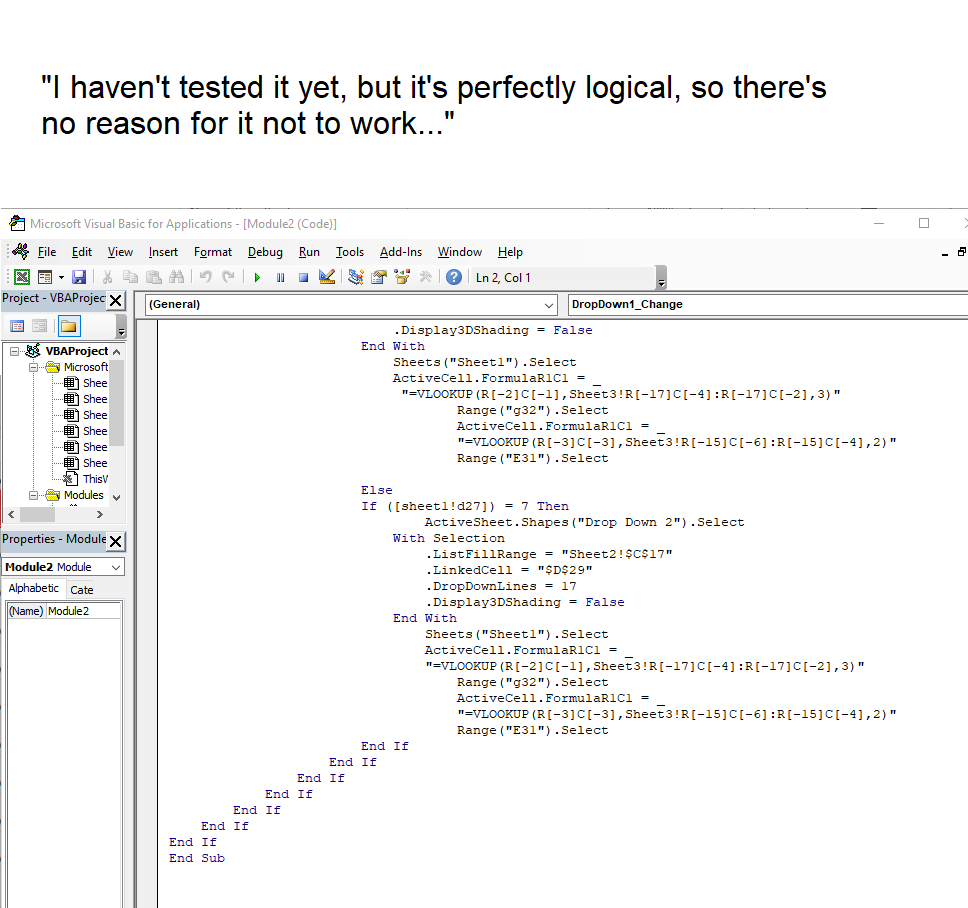Viewport: 968px width, 908px height.
Task: Select View Code in the Project Explorer
Action: point(15,326)
